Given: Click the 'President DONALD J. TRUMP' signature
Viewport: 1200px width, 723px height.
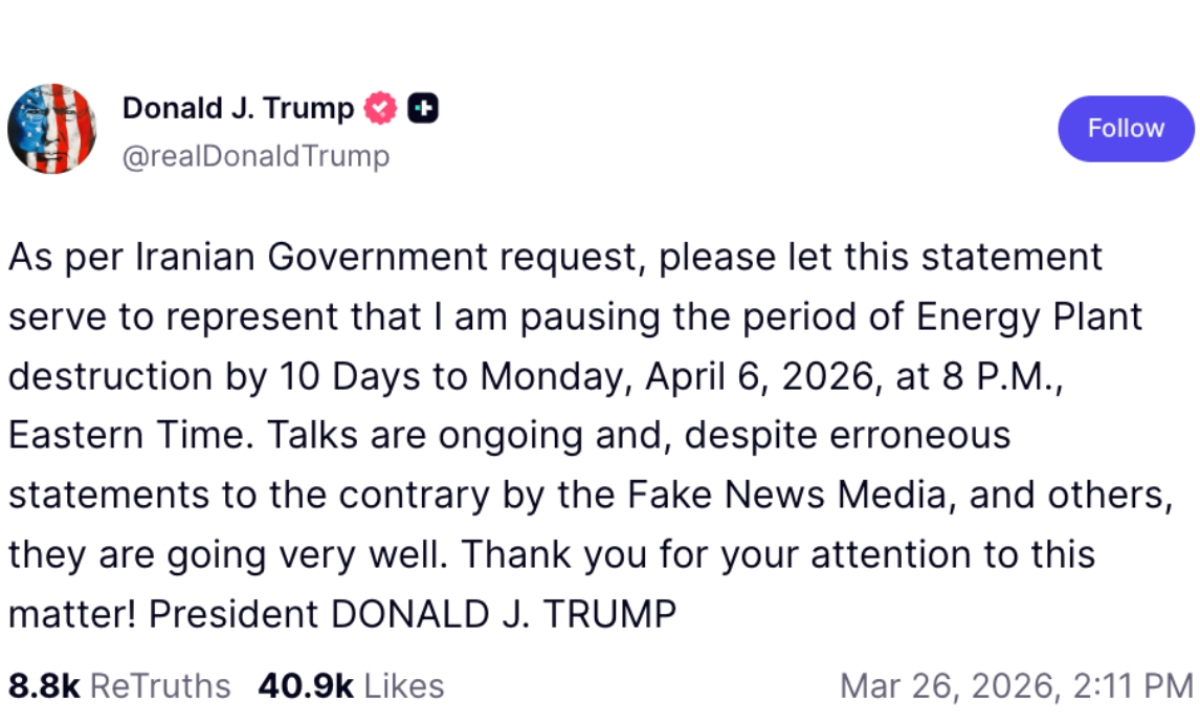Looking at the screenshot, I should pos(413,613).
